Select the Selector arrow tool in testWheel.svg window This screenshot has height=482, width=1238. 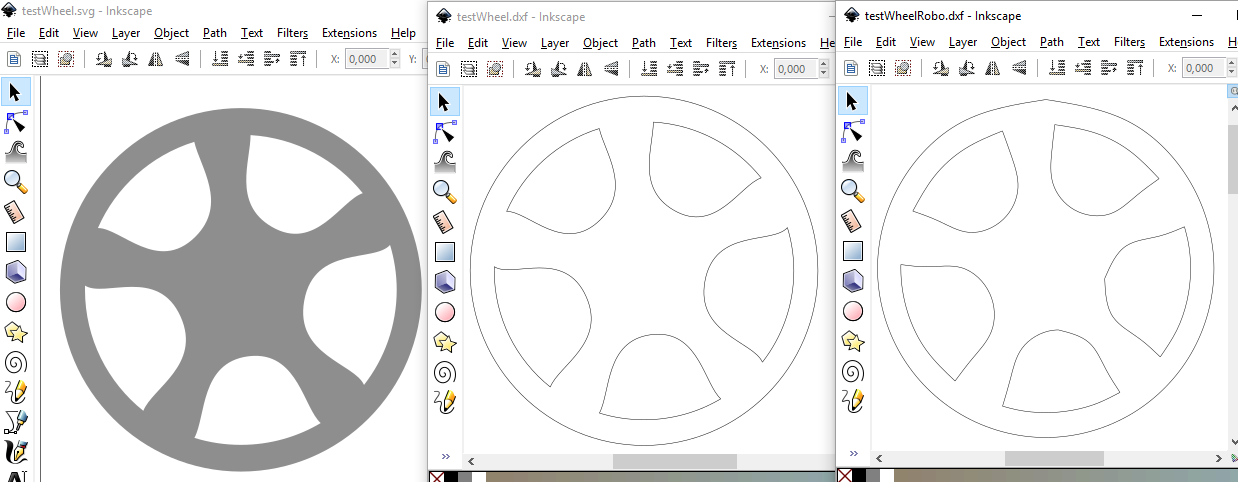tap(15, 92)
